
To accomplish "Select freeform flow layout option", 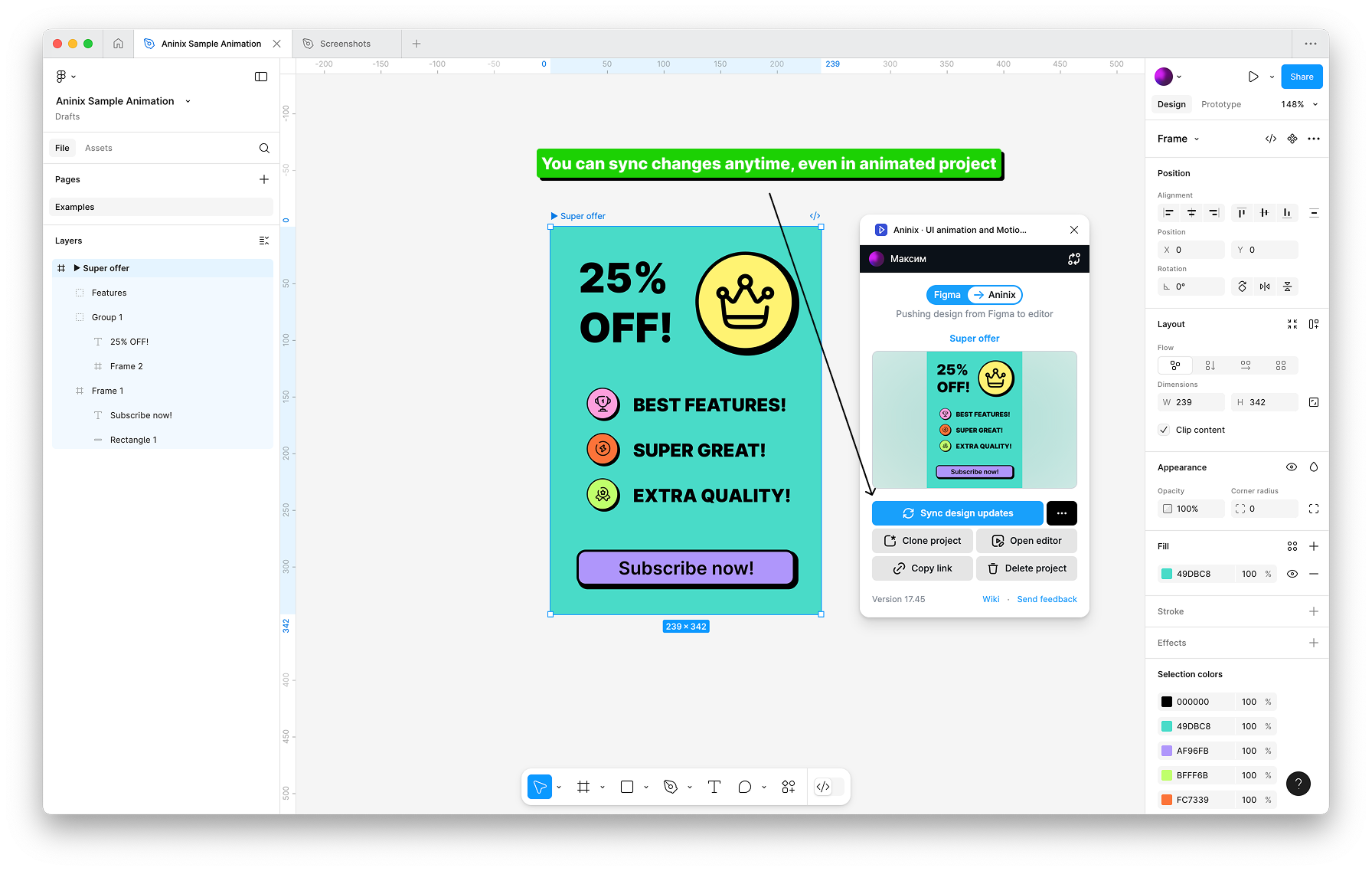I will point(1175,365).
